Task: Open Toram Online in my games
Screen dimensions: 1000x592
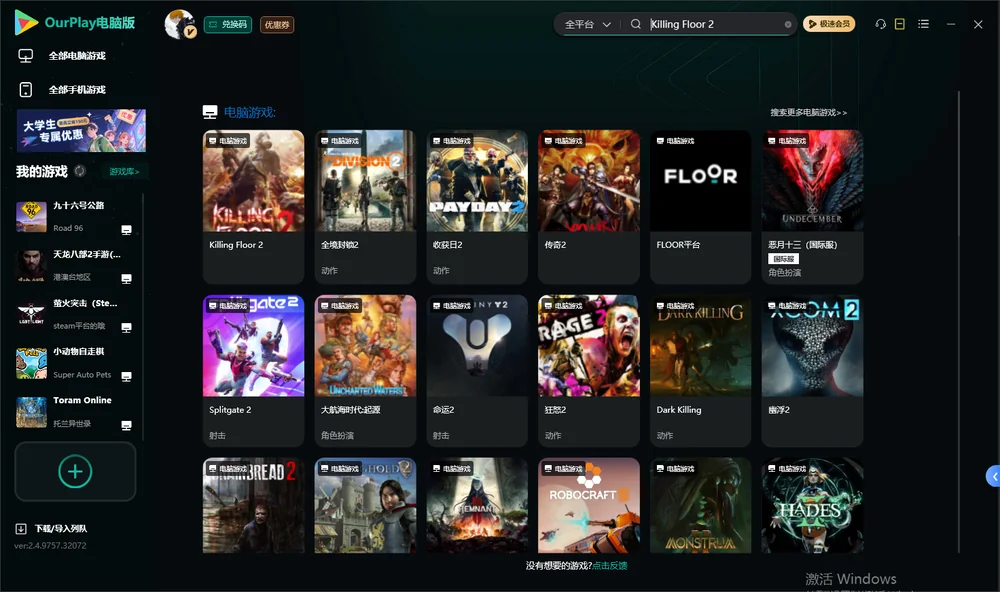Action: [x=73, y=412]
